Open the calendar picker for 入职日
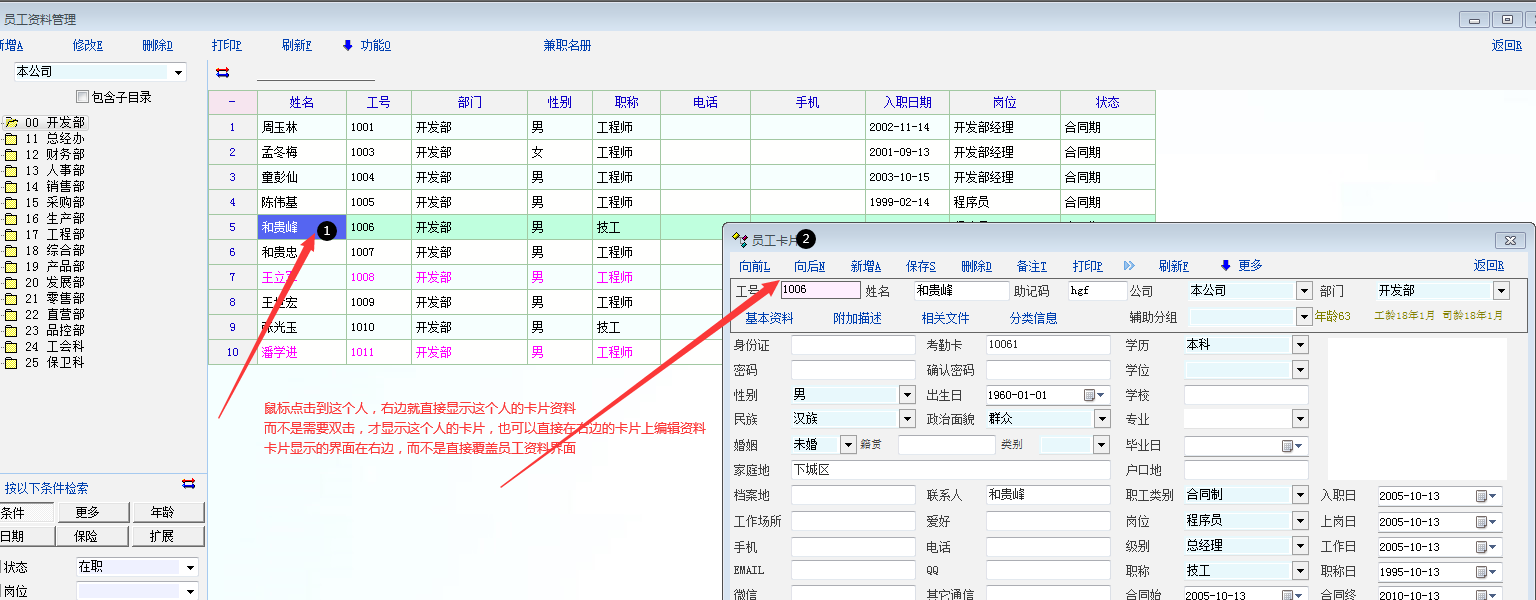 (x=1482, y=496)
